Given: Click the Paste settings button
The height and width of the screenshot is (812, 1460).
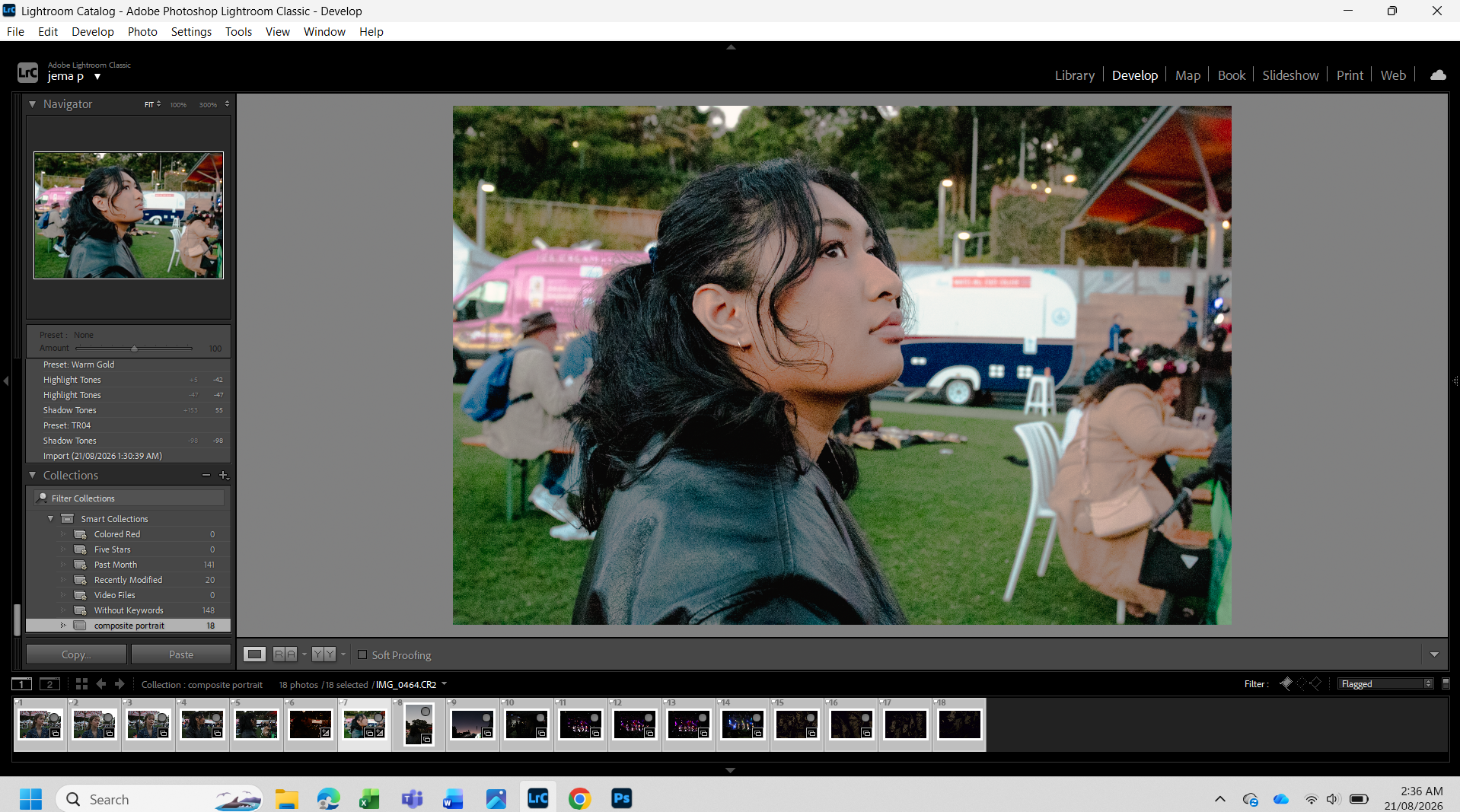Looking at the screenshot, I should tap(181, 654).
